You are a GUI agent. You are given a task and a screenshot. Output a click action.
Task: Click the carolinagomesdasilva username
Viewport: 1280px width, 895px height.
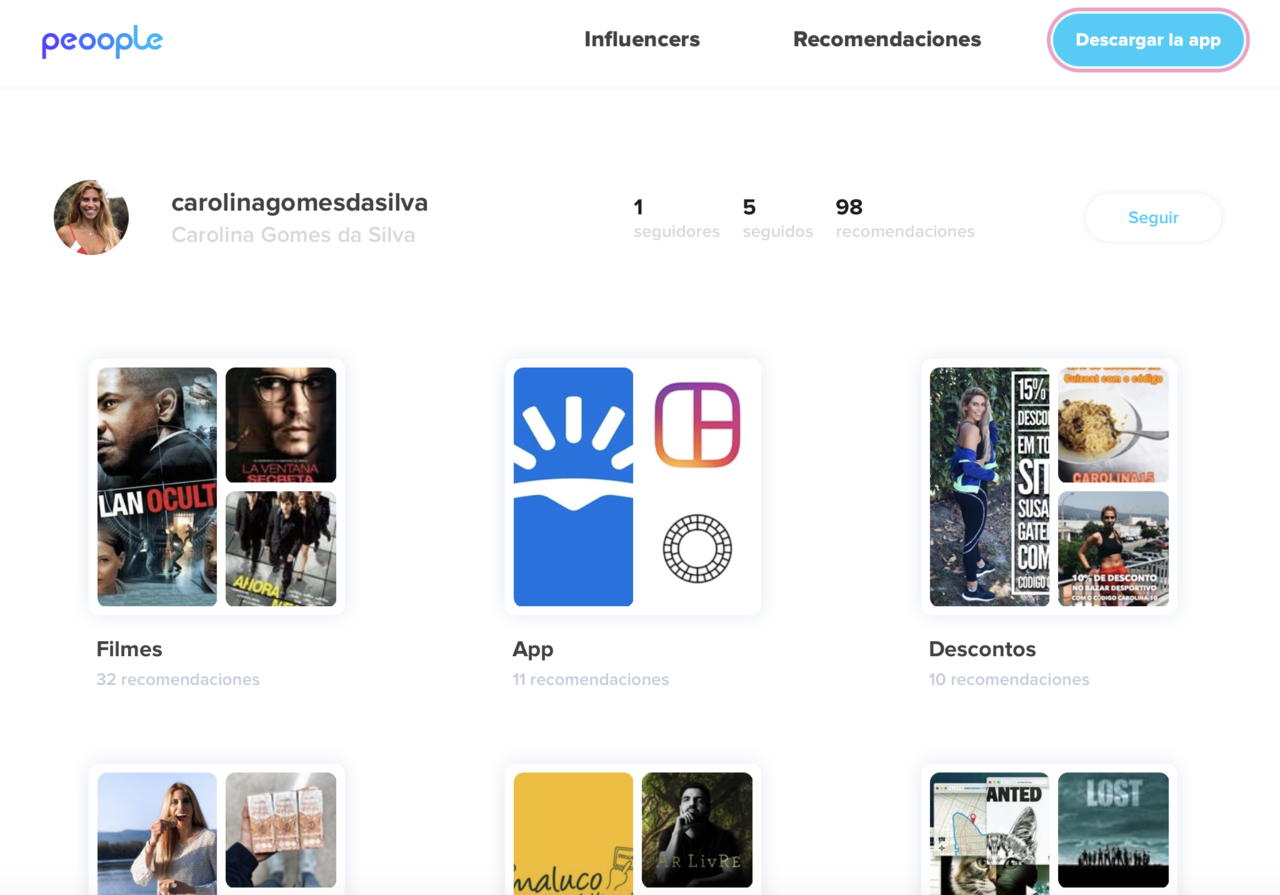pyautogui.click(x=299, y=202)
